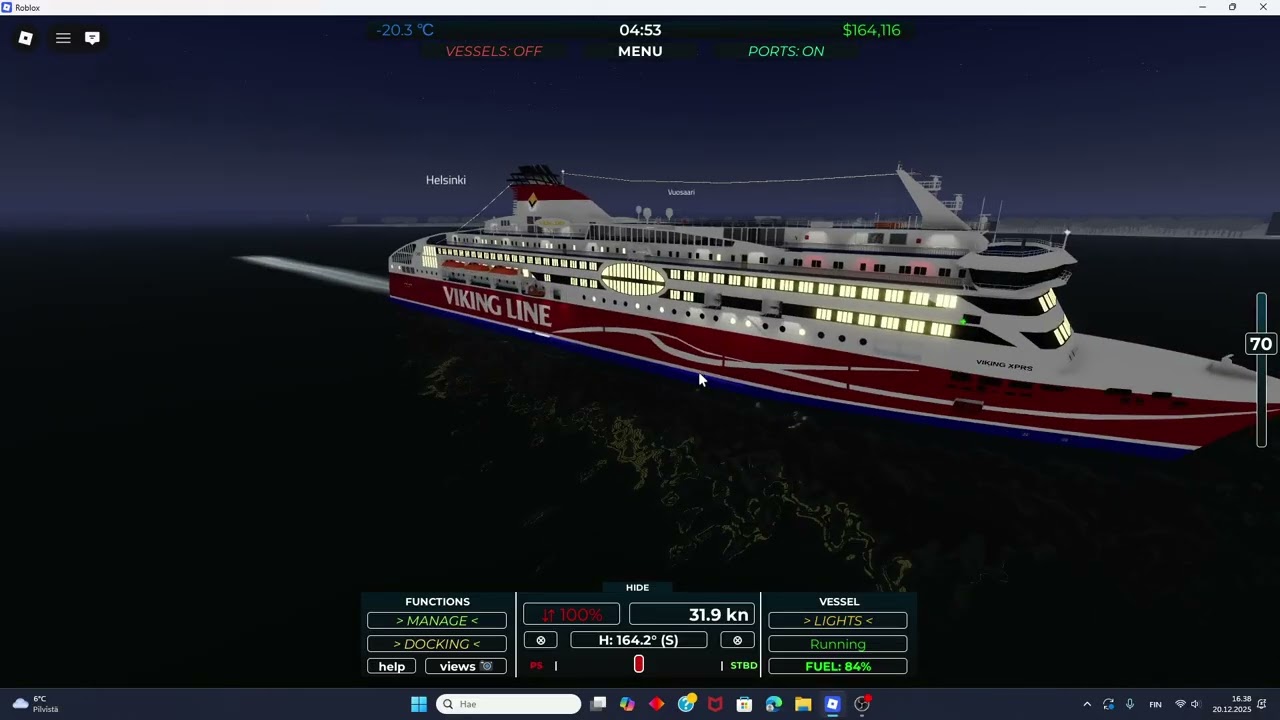The height and width of the screenshot is (720, 1280).
Task: Click the Vuosaari port label
Action: (681, 192)
